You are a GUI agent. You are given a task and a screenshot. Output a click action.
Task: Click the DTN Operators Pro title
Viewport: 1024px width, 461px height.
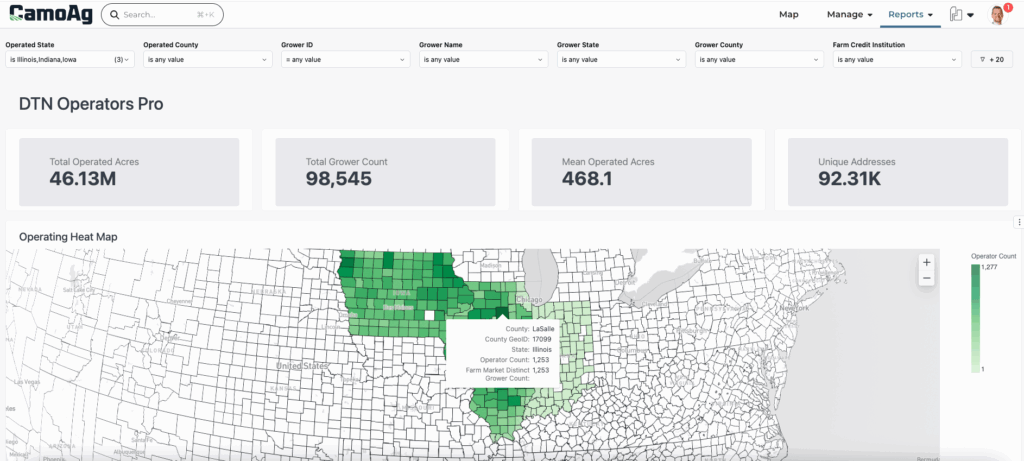tap(91, 104)
